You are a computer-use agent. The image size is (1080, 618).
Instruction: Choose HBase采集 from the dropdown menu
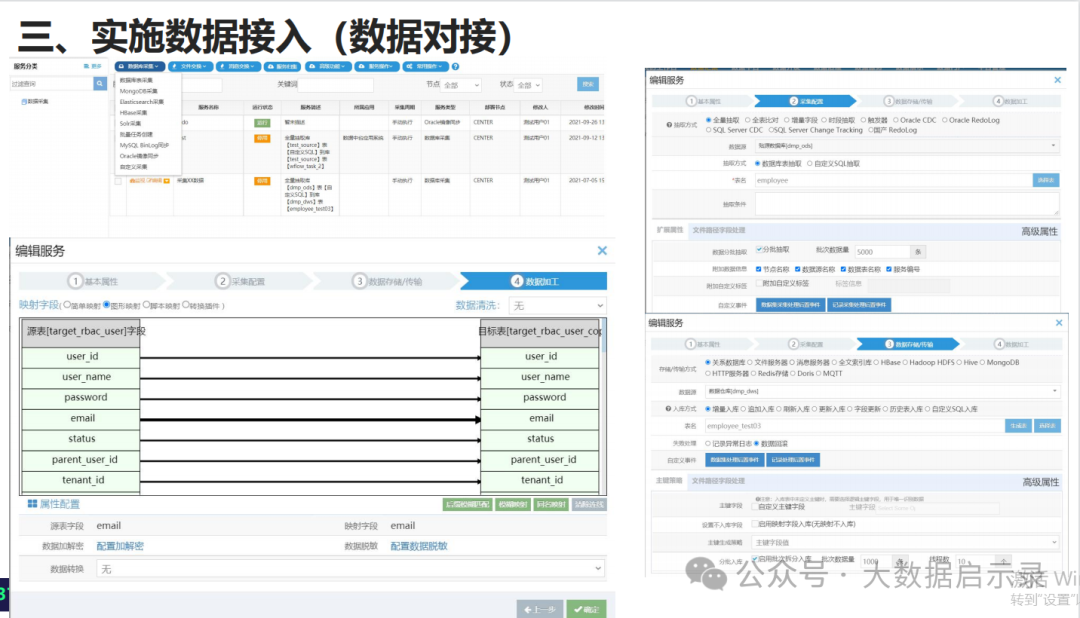[x=134, y=112]
